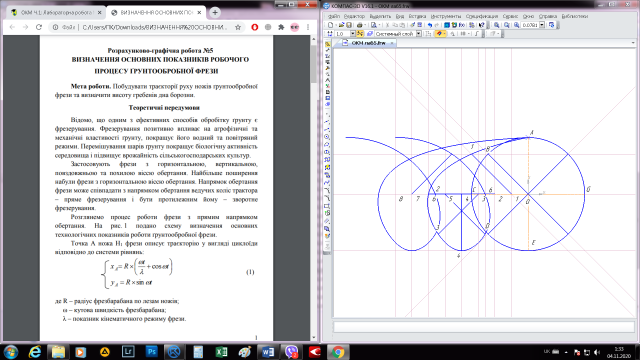This screenshot has width=640, height=360.
Task: Open the f(x) variables icon
Action: 461,25
